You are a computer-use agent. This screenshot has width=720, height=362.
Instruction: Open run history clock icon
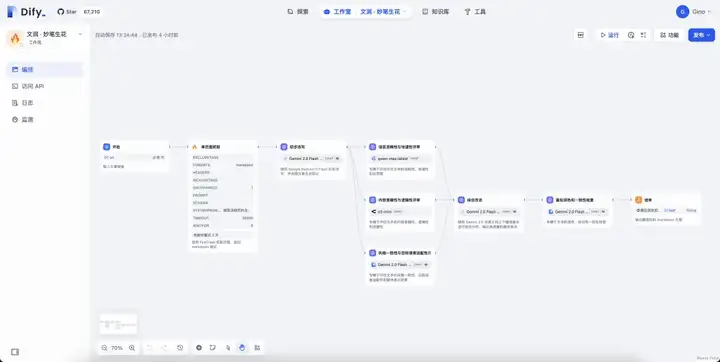point(631,35)
